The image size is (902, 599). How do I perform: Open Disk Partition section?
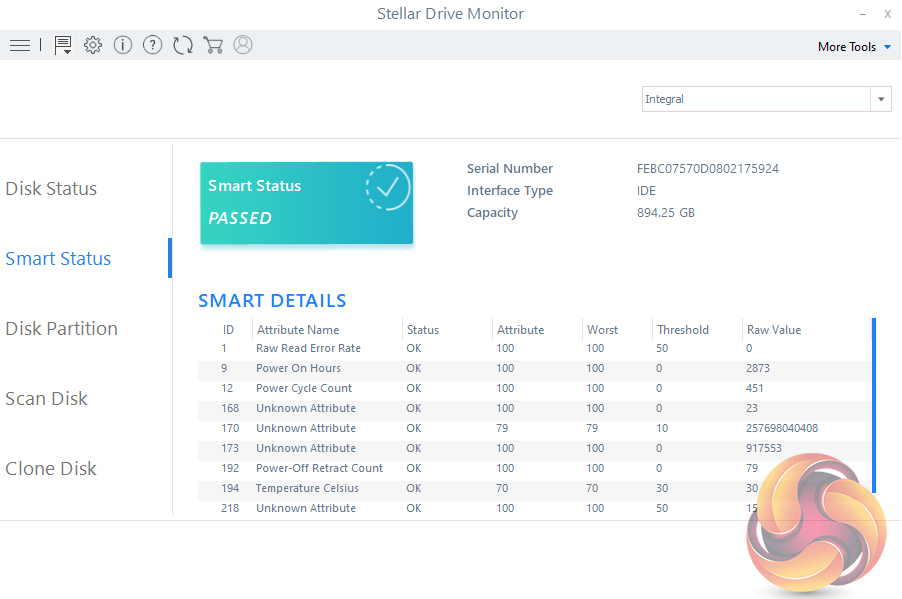coord(61,329)
